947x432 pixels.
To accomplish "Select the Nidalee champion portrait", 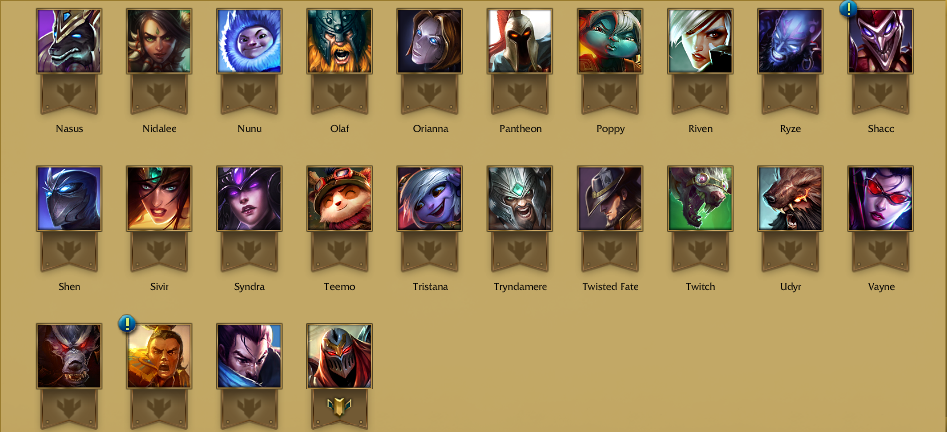I will tap(159, 41).
